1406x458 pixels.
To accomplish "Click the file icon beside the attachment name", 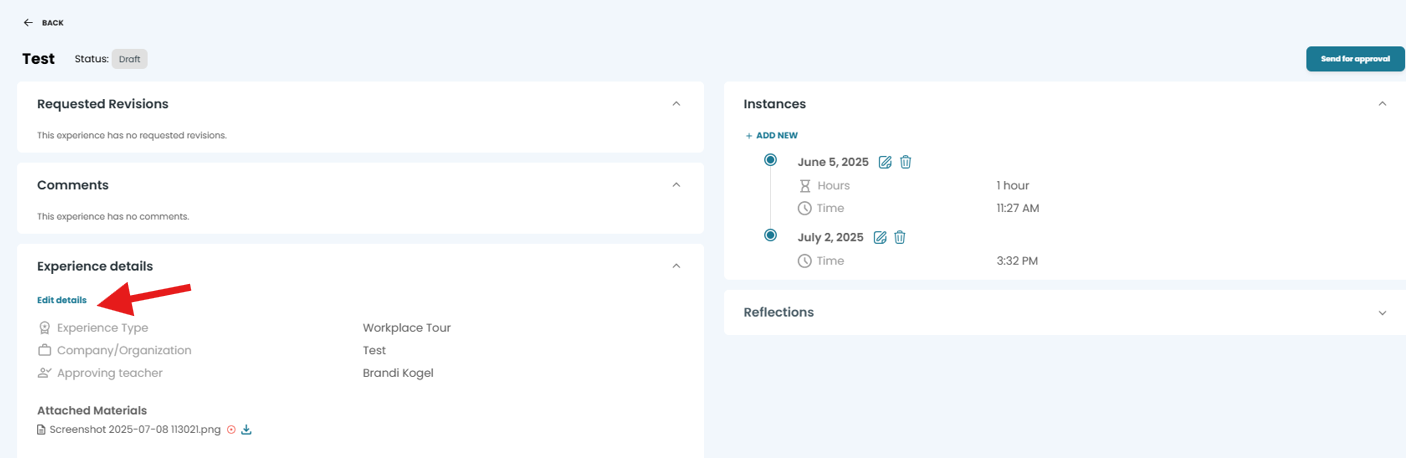I will point(41,430).
